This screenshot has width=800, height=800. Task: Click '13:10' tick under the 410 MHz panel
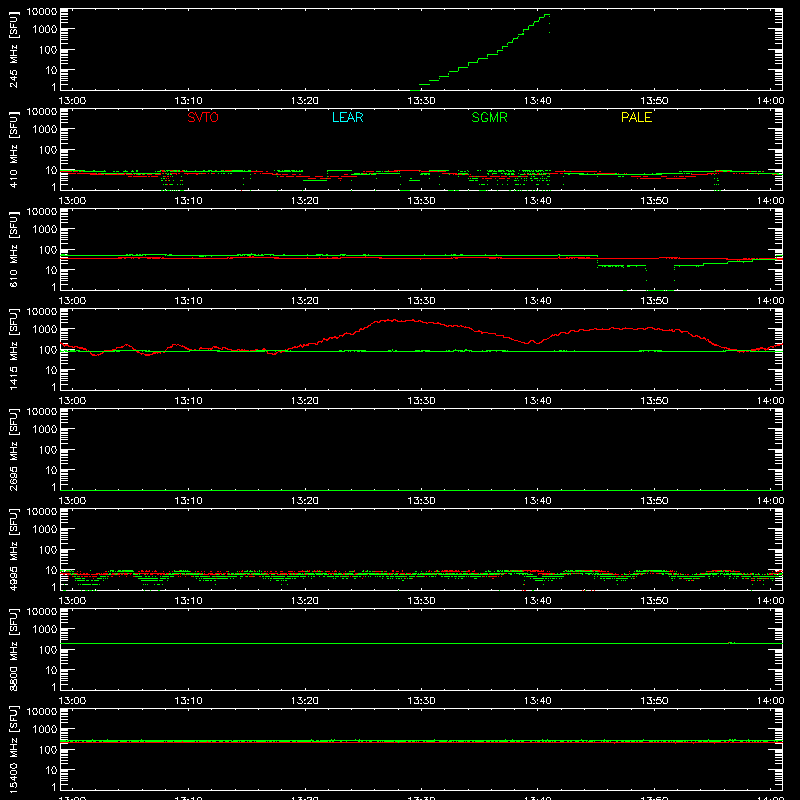pyautogui.click(x=188, y=201)
